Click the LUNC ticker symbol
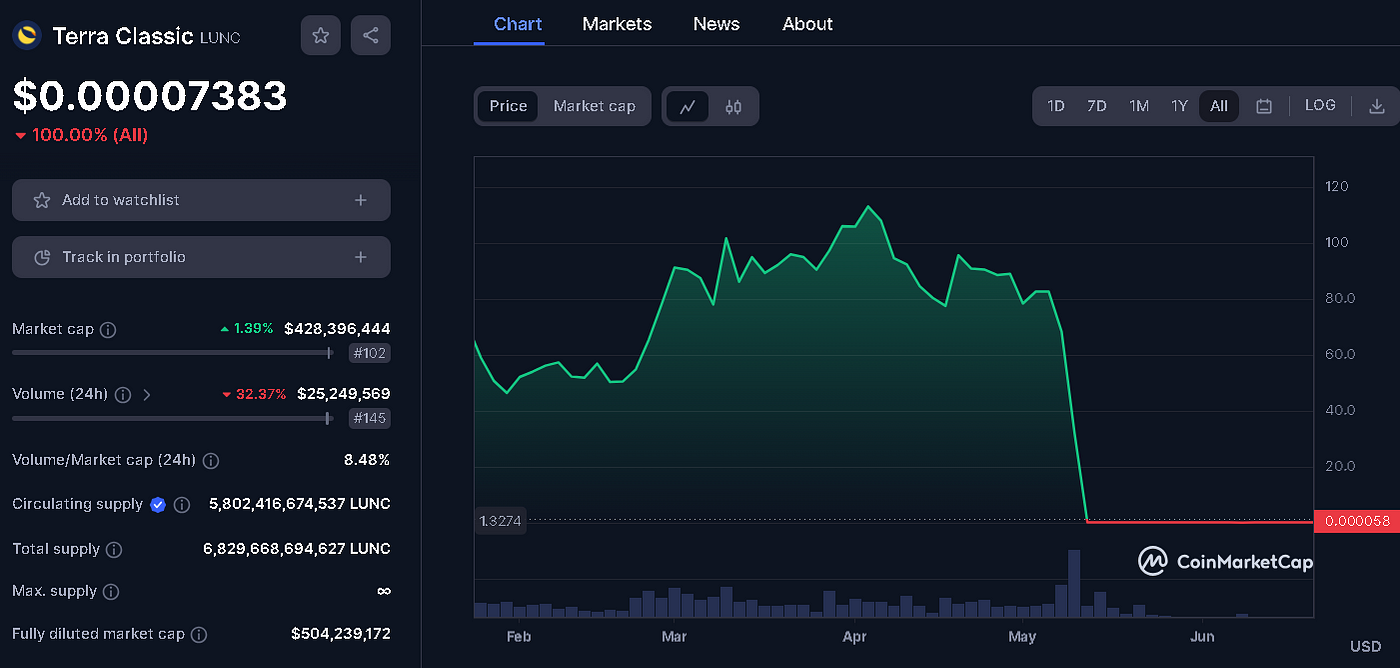This screenshot has height=668, width=1400. (x=220, y=38)
